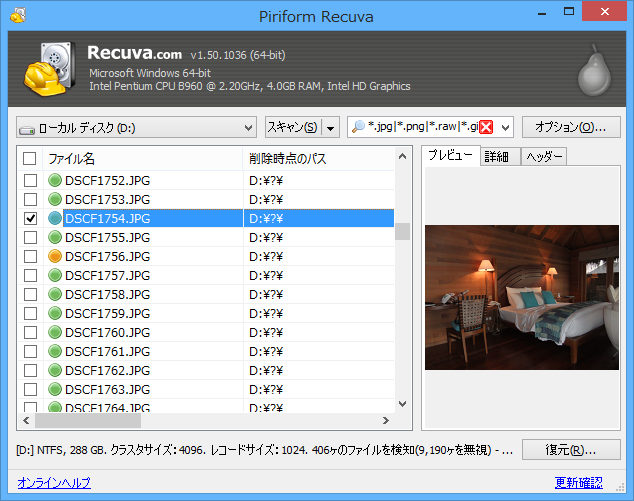Expand the スキャン button dropdown arrow
Viewport: 634px width, 501px height.
(x=331, y=128)
